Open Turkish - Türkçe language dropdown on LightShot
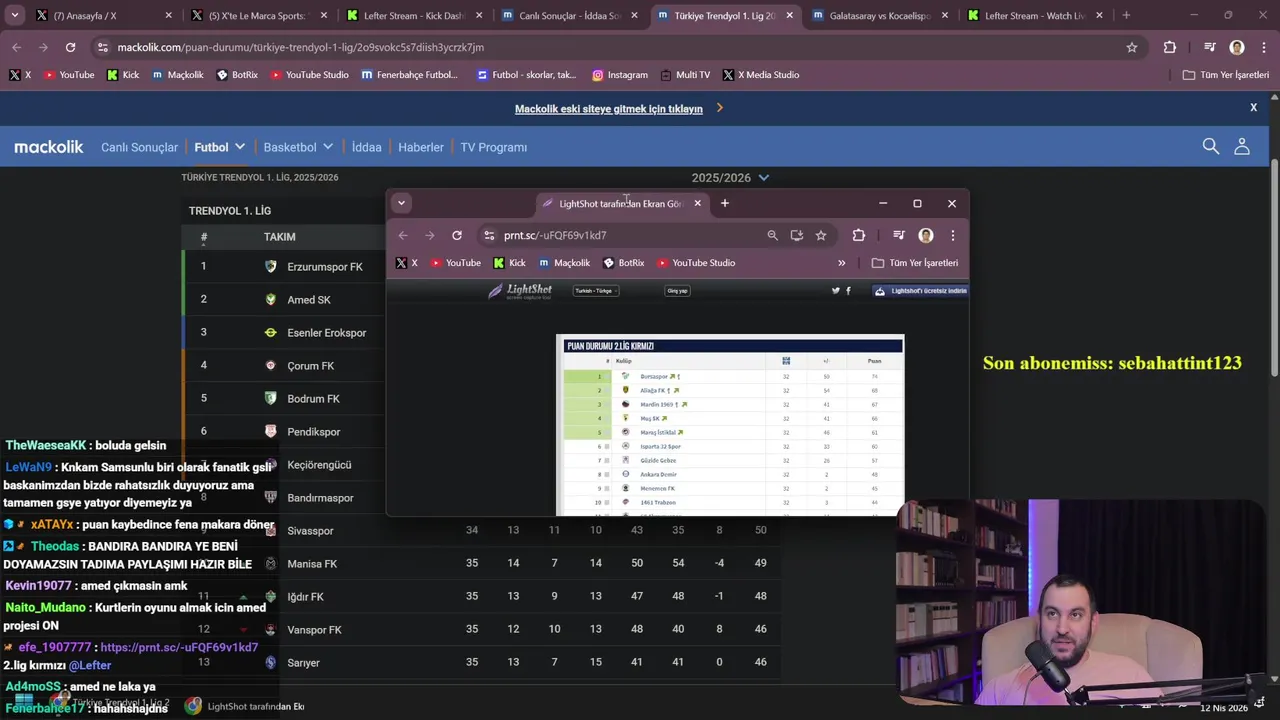The height and width of the screenshot is (720, 1280). click(595, 291)
